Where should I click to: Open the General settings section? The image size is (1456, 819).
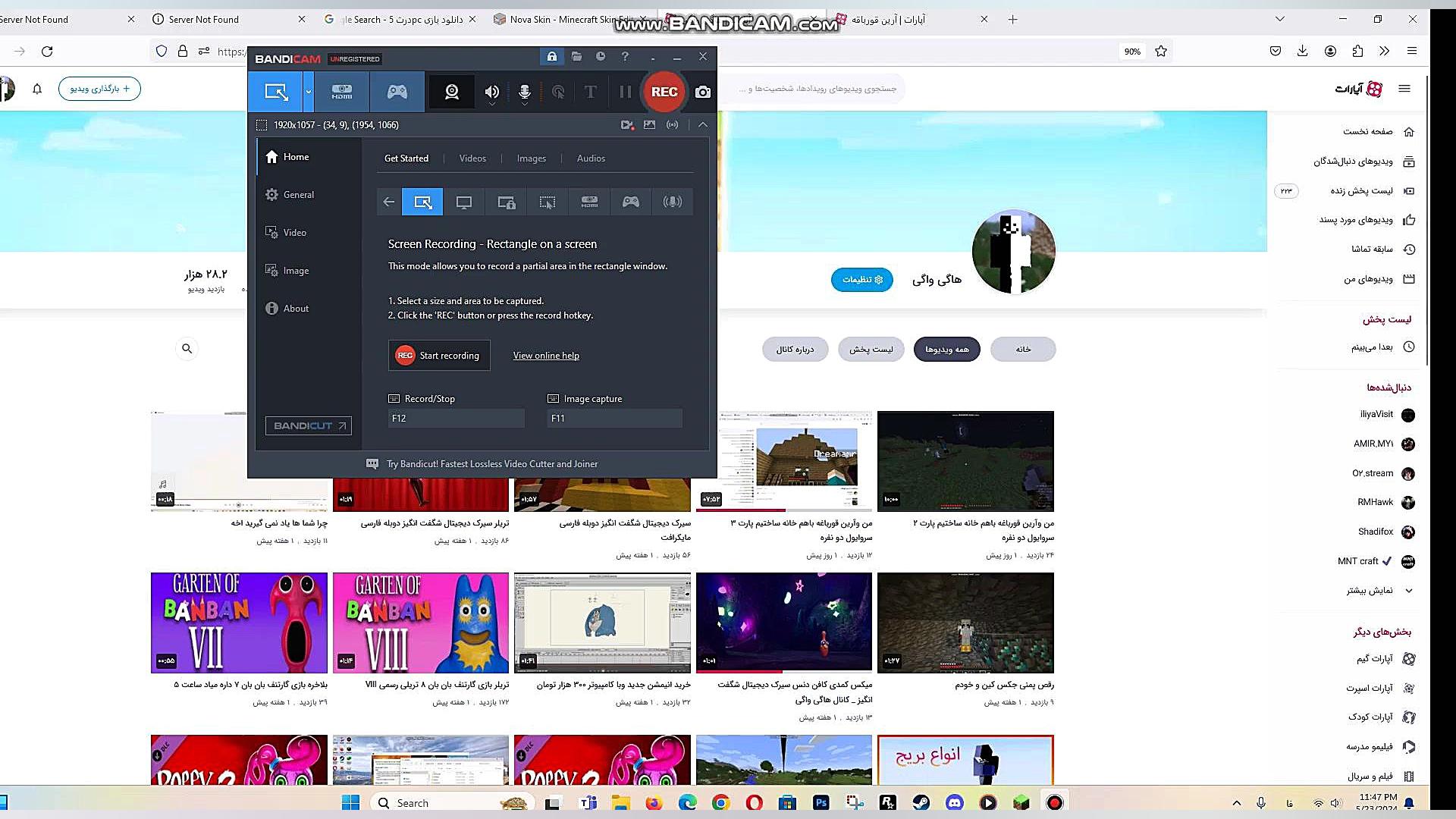pyautogui.click(x=298, y=195)
